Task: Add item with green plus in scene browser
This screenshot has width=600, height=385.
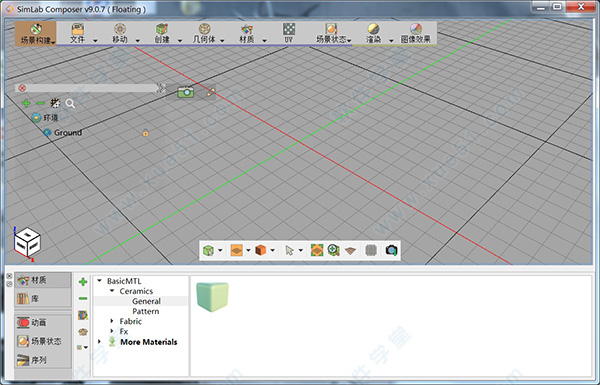Action: (x=26, y=103)
